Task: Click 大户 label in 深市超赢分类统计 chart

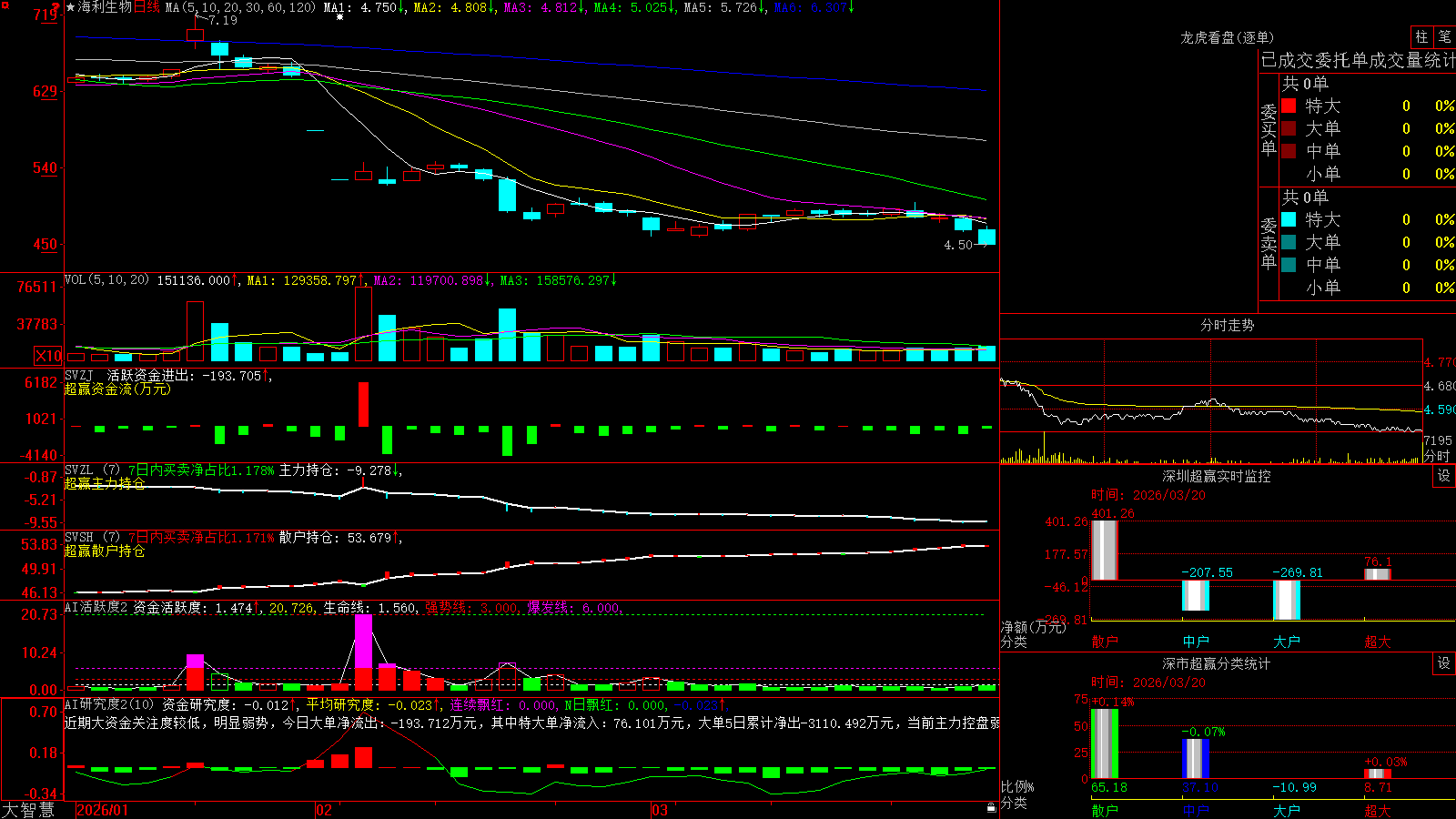Action: click(x=1287, y=810)
